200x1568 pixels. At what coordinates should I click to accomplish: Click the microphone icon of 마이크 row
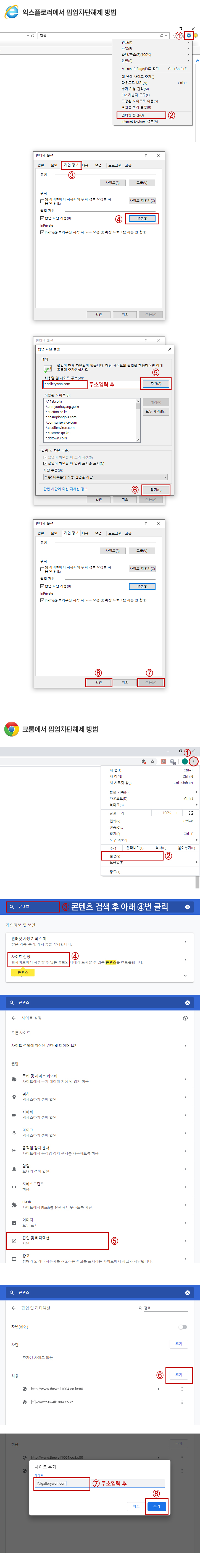click(x=14, y=1133)
